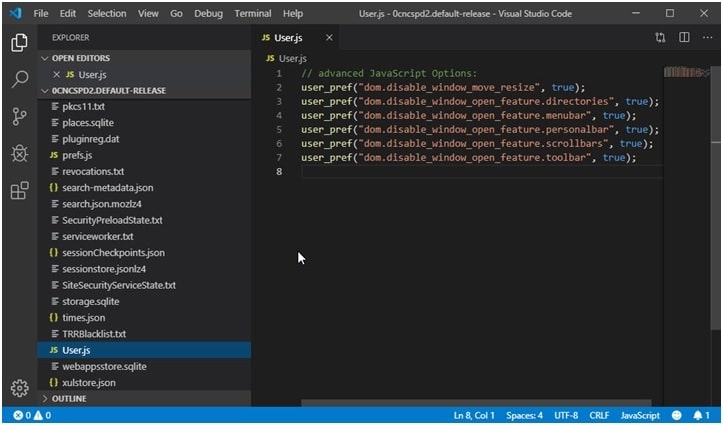This screenshot has height=425, width=723.
Task: Select the User.js editor tab
Action: 296,38
